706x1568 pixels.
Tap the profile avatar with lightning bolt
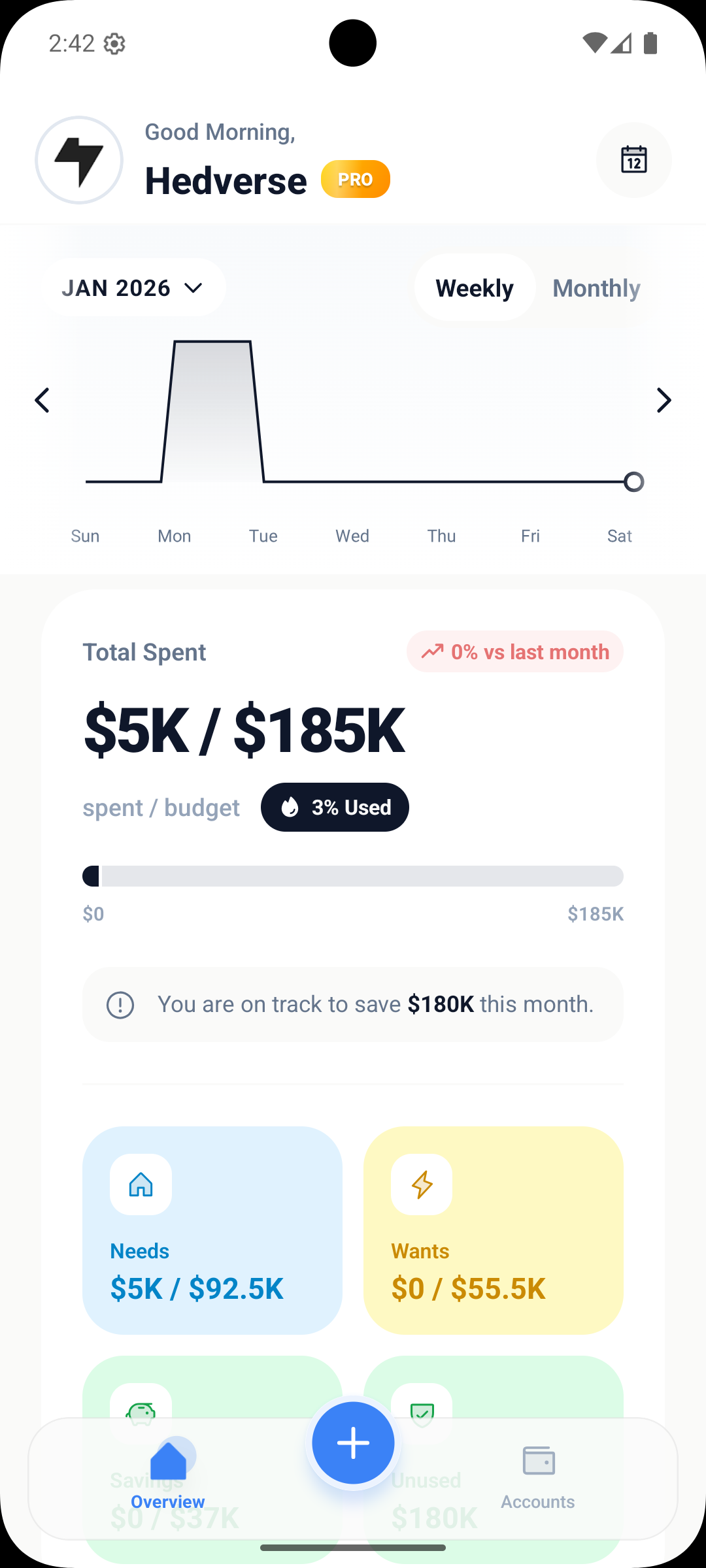79,160
